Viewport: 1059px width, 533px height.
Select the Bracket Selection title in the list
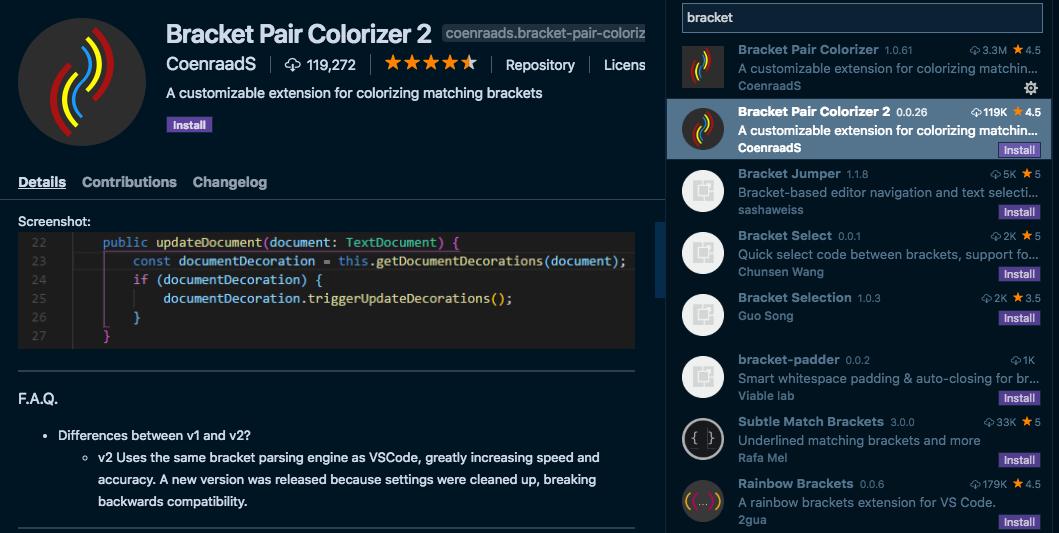(794, 297)
